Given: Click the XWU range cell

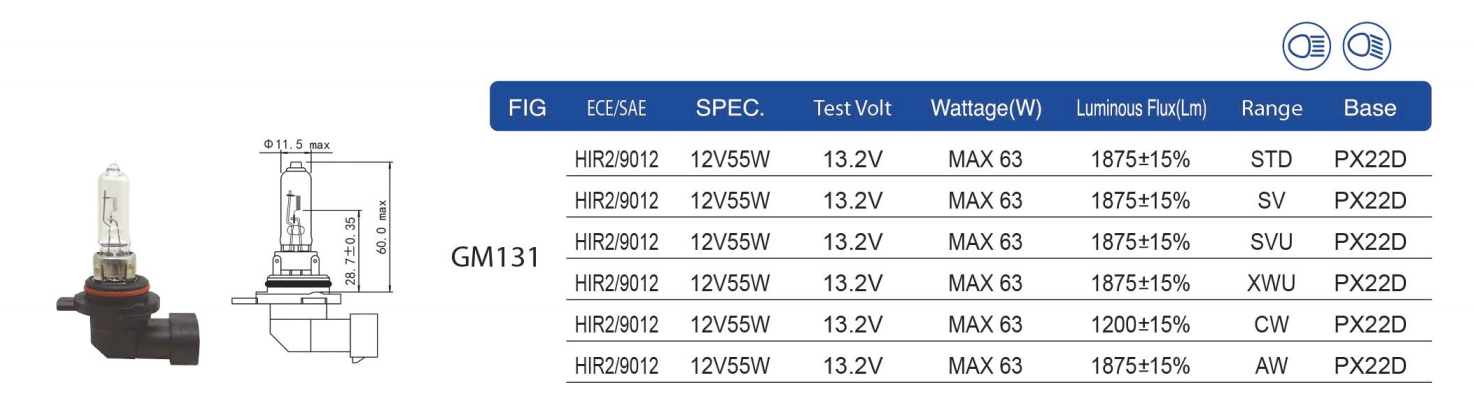Looking at the screenshot, I should 1272,283.
